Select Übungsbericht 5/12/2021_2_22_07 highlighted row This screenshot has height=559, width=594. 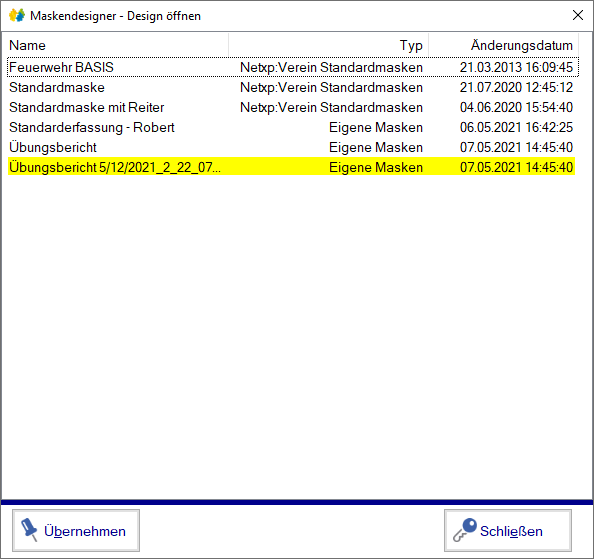(291, 167)
